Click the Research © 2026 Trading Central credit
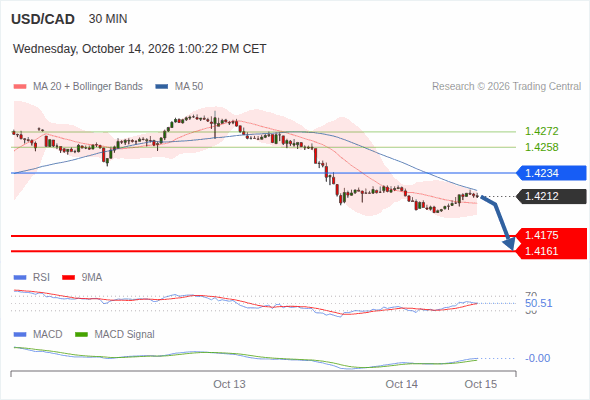The image size is (590, 400). (506, 87)
